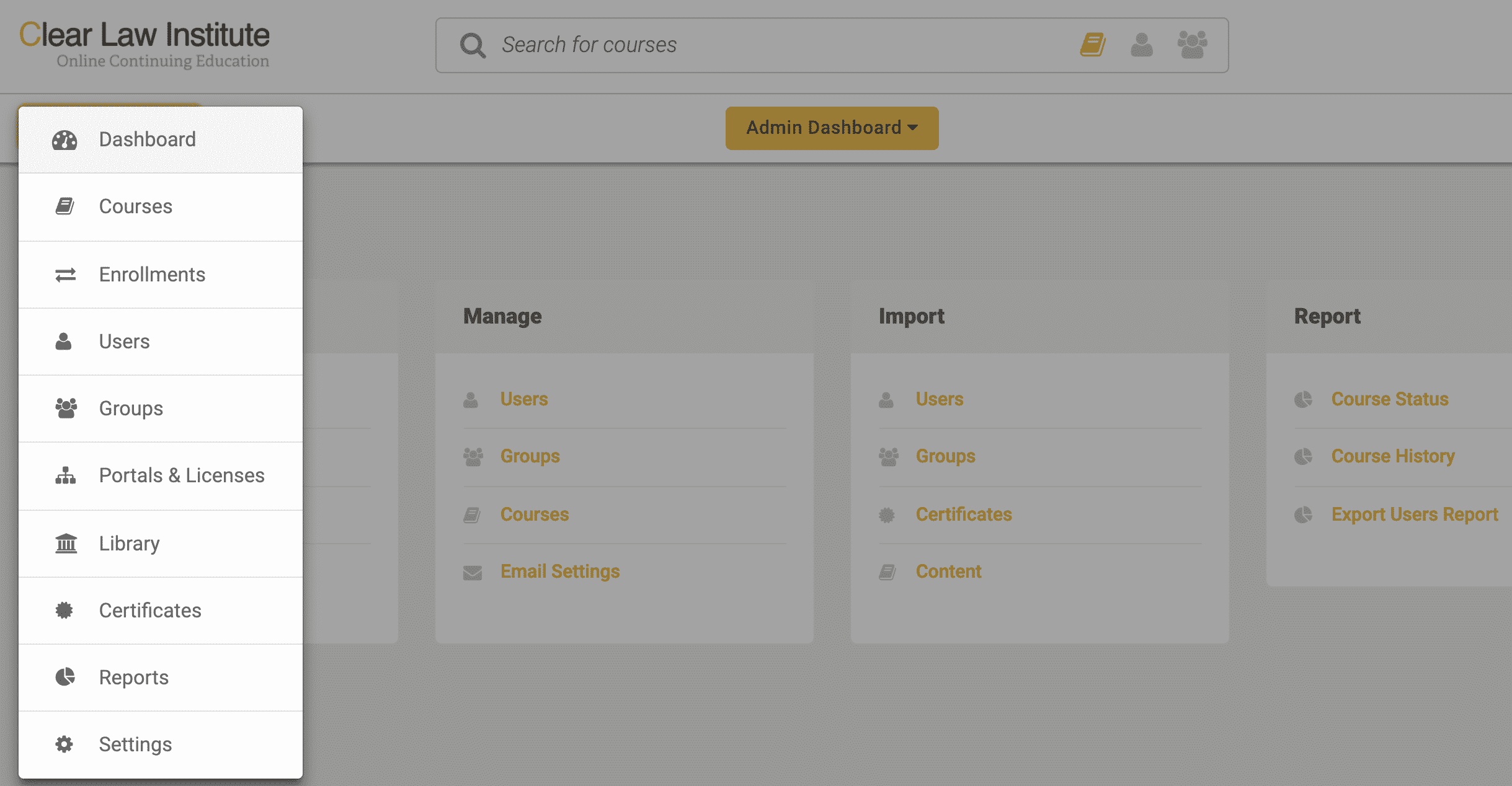Select Dashboard in the side menu
The image size is (1512, 786).
161,140
